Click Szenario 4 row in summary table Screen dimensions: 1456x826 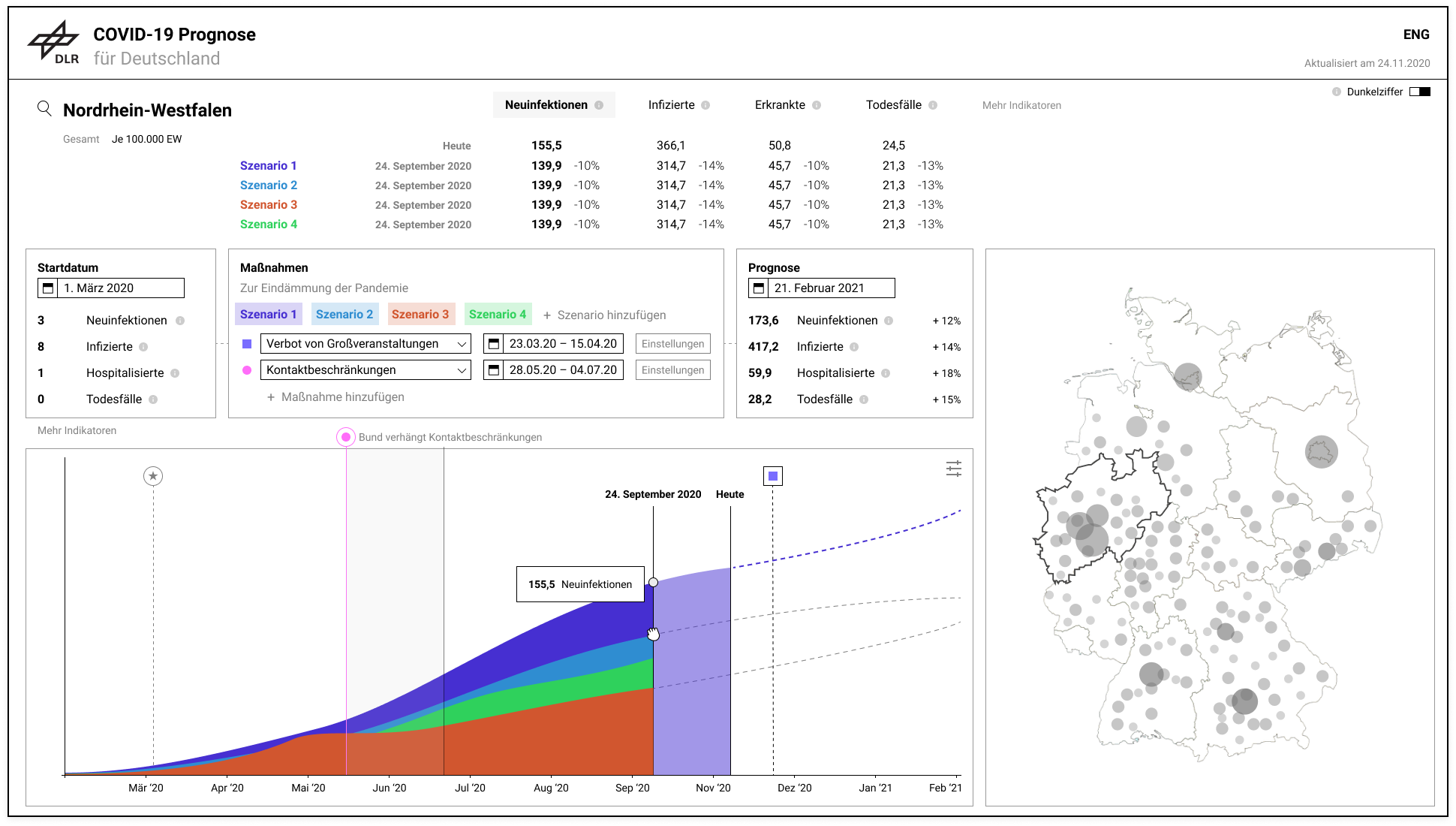[591, 225]
